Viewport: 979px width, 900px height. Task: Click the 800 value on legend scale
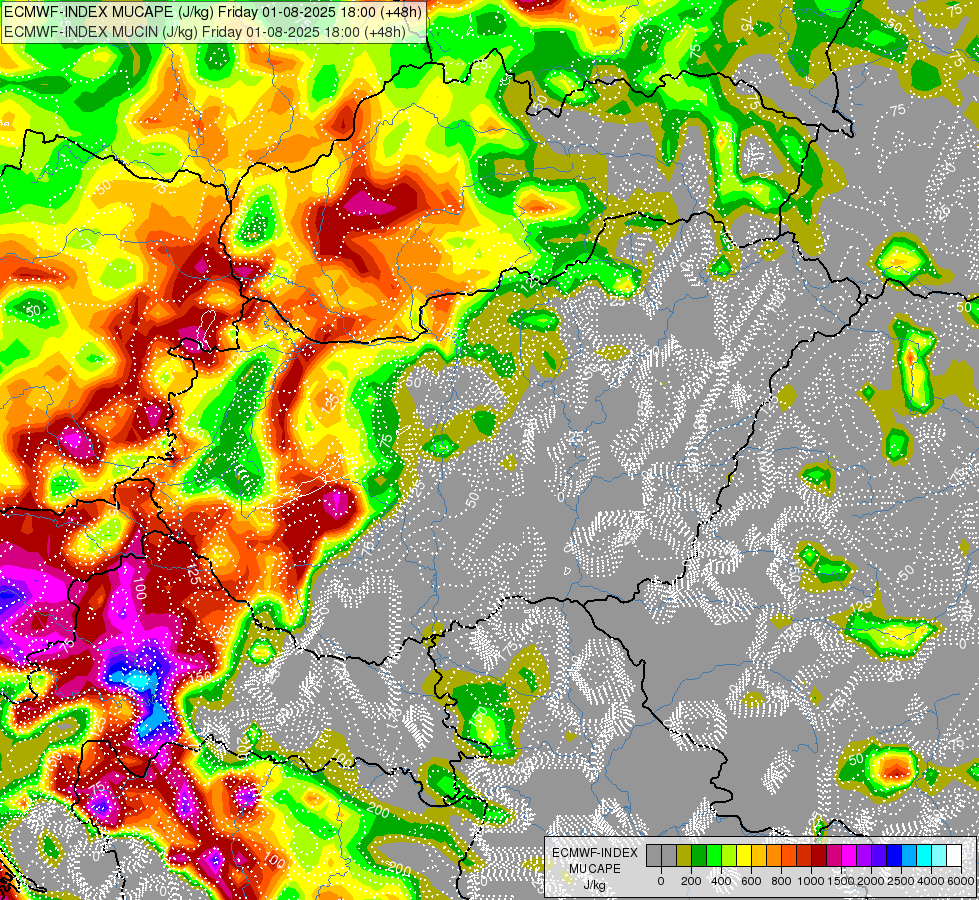click(x=781, y=881)
